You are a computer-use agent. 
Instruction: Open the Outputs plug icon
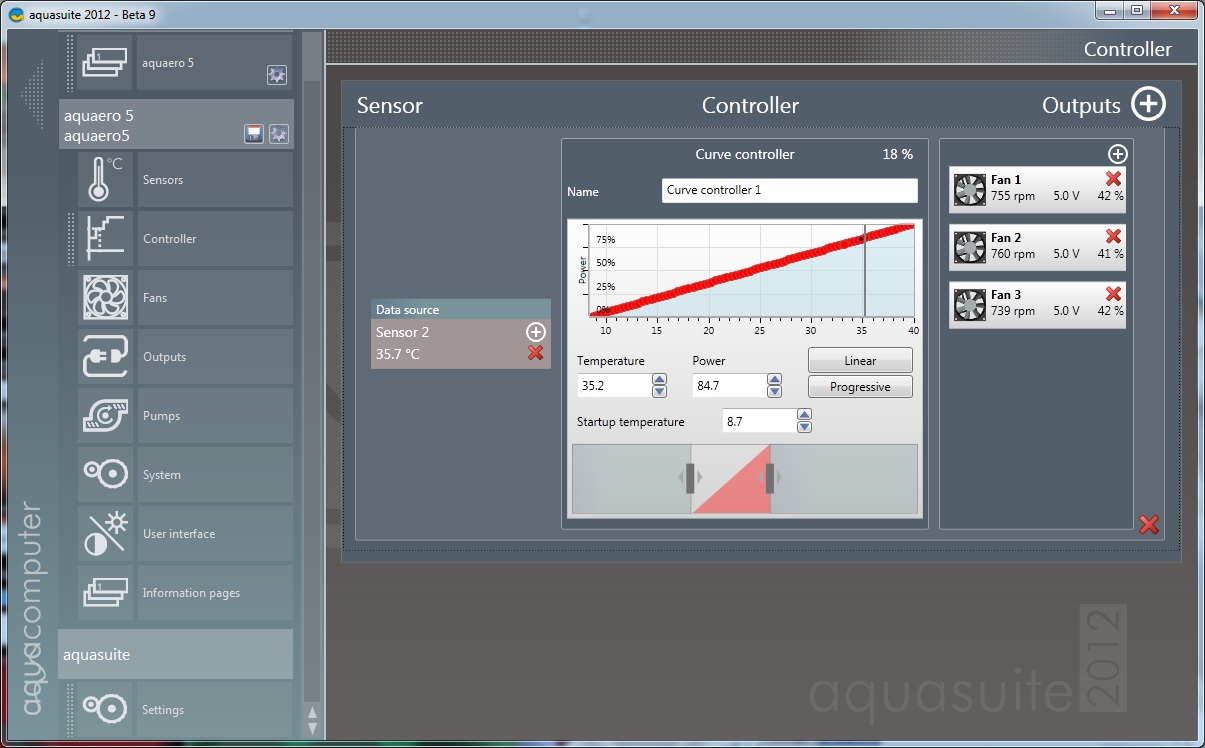pos(105,357)
